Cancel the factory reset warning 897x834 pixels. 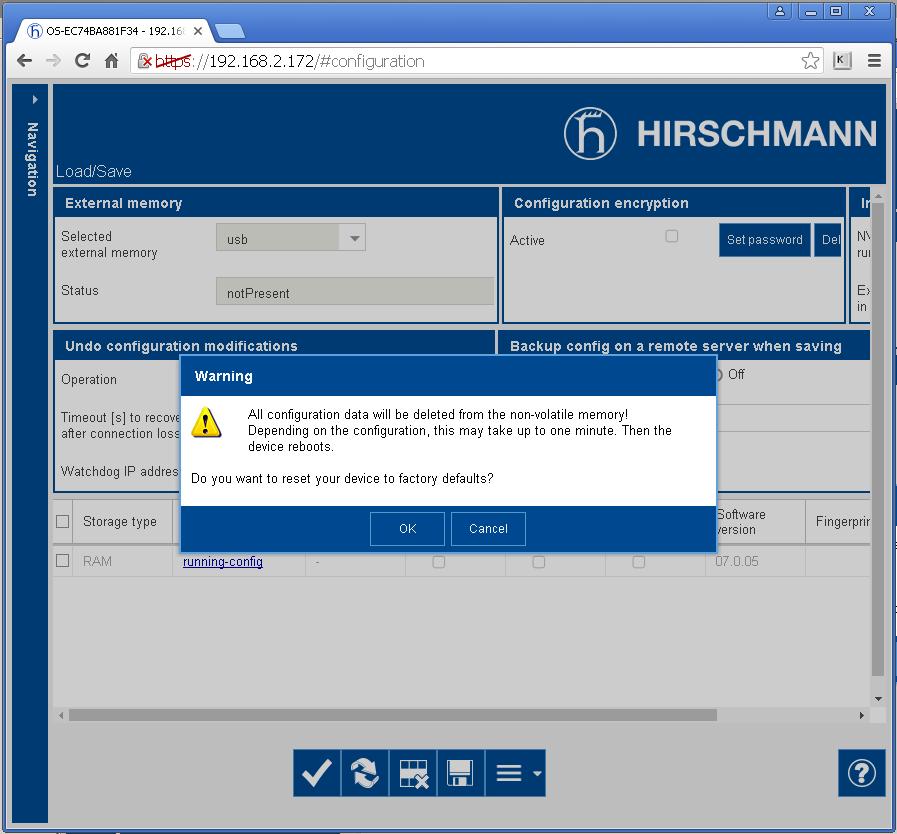488,529
